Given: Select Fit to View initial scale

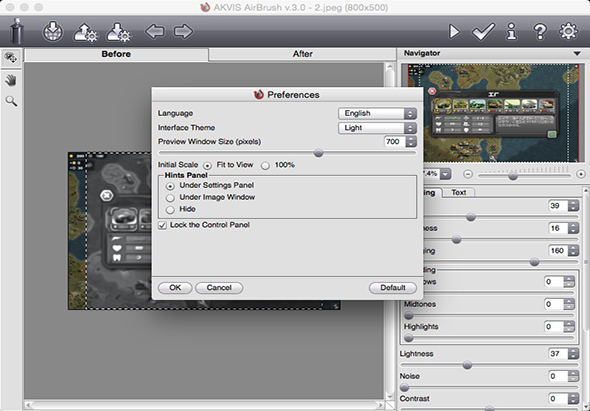Looking at the screenshot, I should coord(207,166).
